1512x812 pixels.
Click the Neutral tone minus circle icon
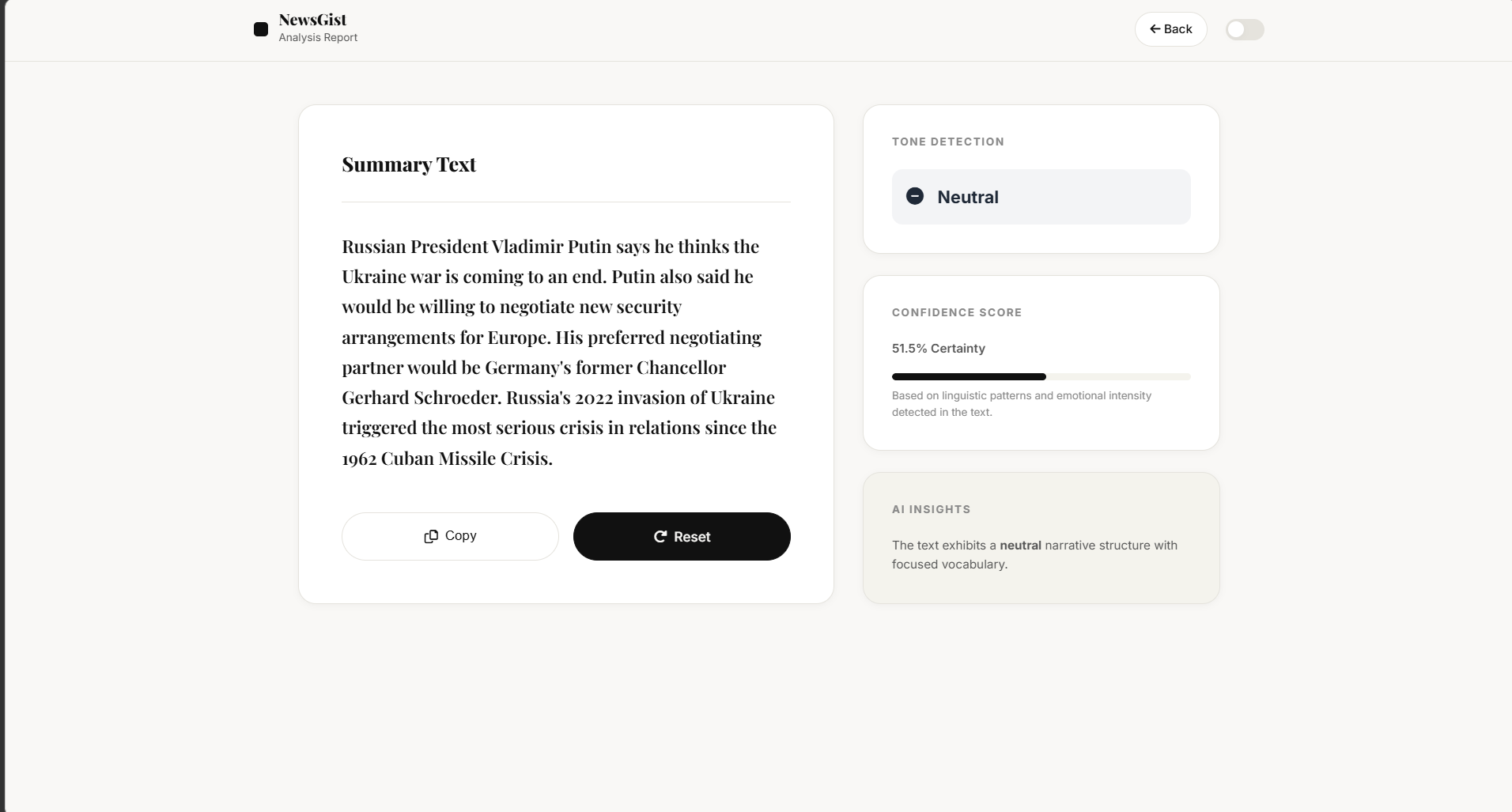click(915, 196)
